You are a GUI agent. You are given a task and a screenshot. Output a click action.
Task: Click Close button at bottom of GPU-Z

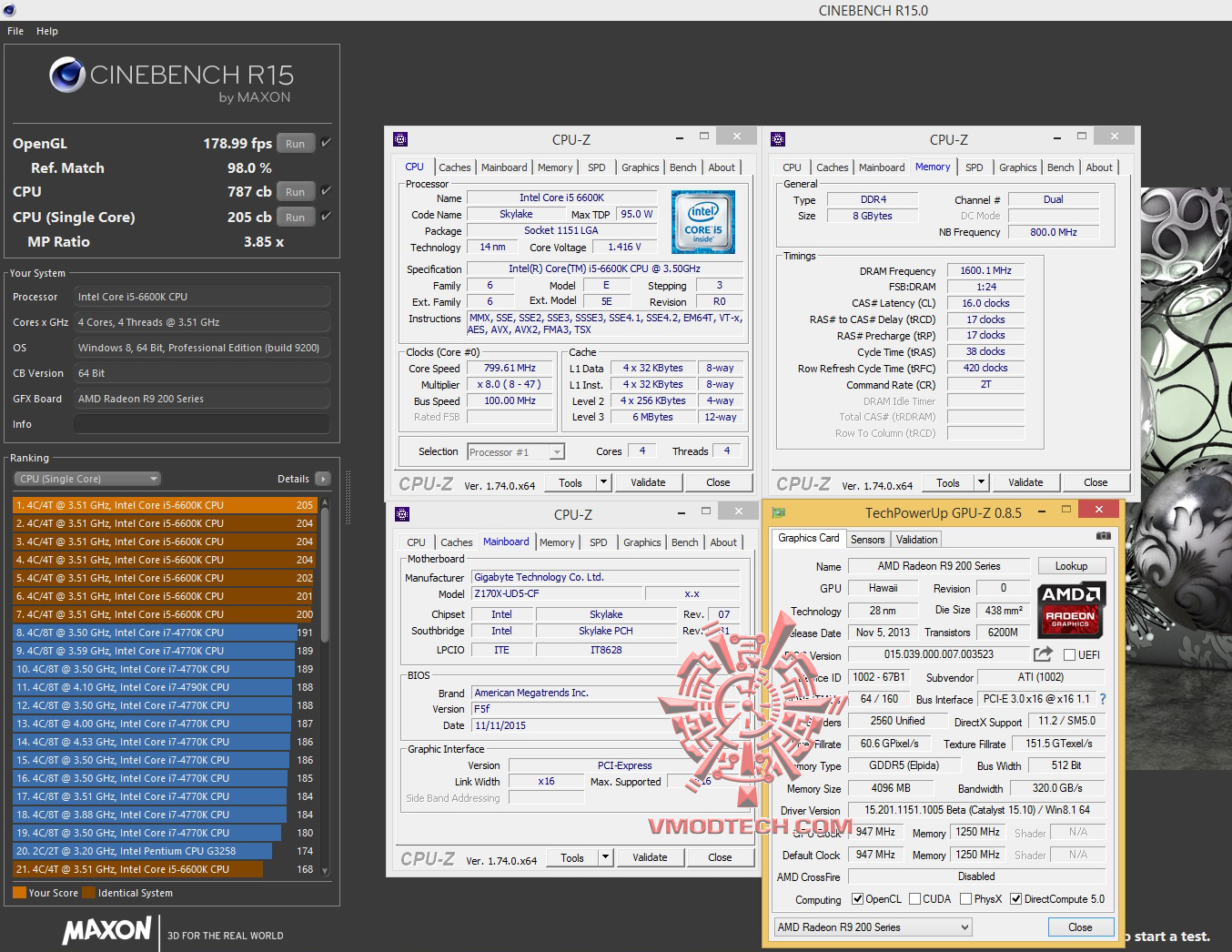coord(1080,927)
